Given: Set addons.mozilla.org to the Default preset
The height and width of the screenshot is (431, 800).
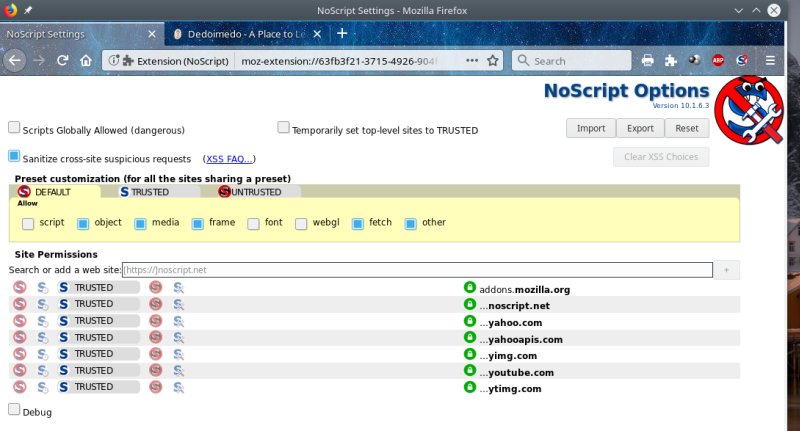Looking at the screenshot, I should (19, 288).
